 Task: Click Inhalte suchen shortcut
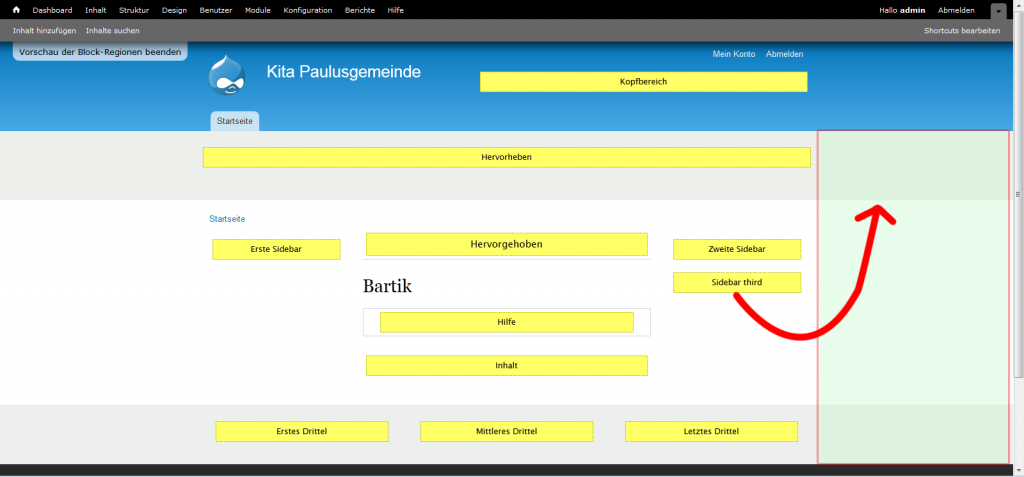(113, 31)
